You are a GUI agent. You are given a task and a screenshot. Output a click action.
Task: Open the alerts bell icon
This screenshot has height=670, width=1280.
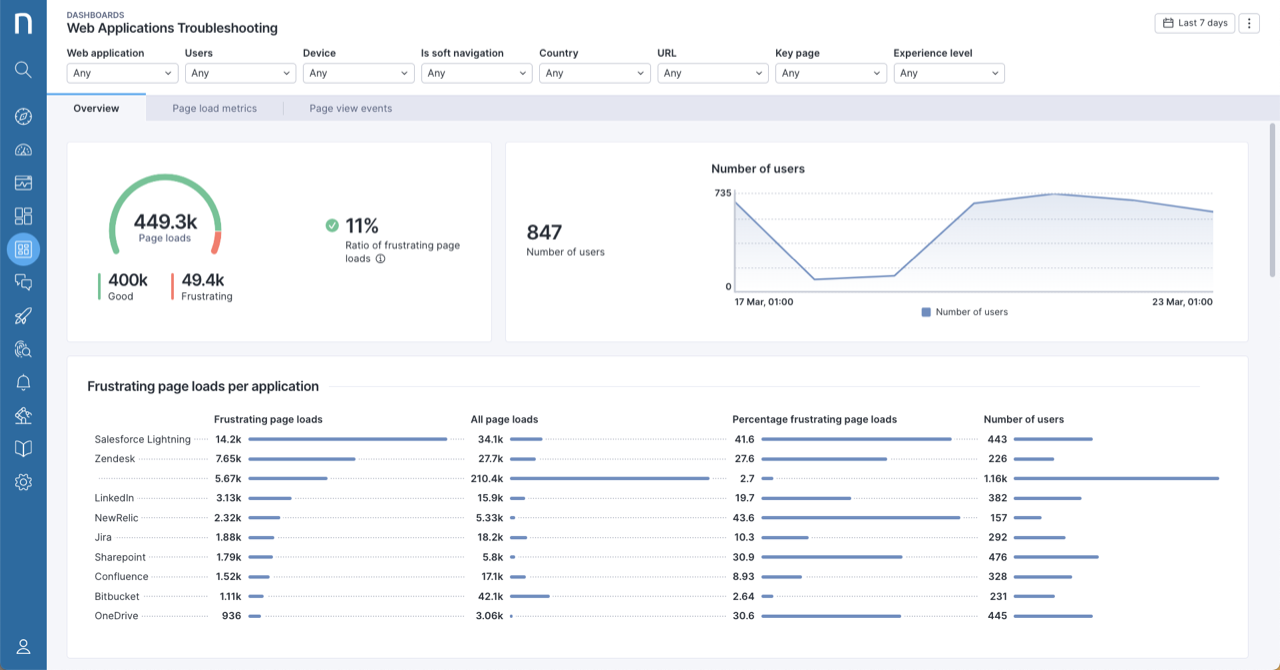(23, 382)
